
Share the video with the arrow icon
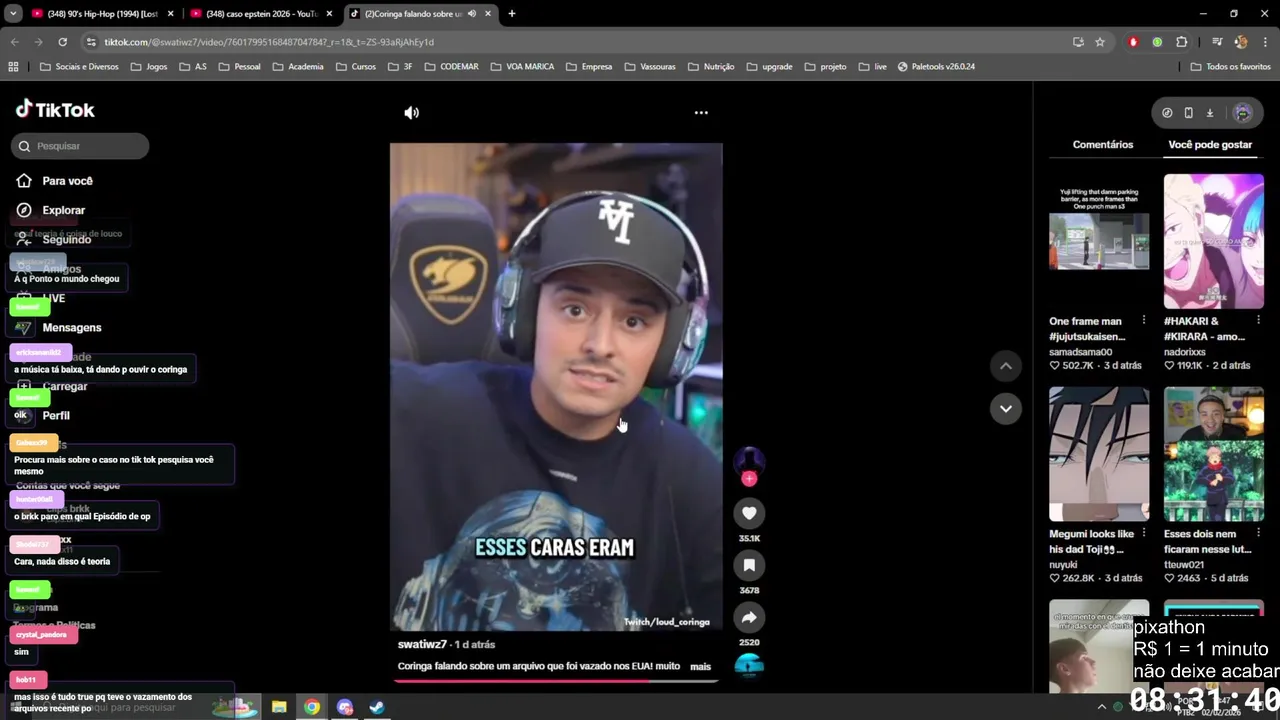(x=749, y=617)
